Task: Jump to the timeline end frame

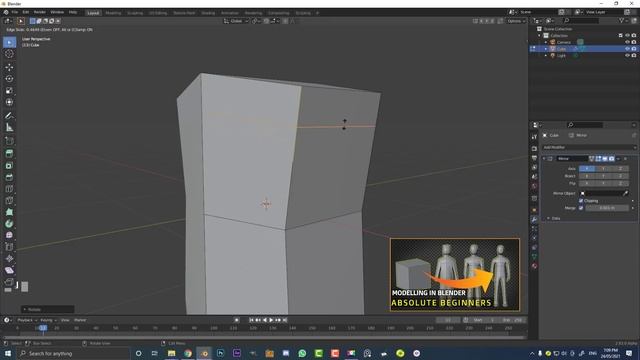Action: click(x=285, y=320)
